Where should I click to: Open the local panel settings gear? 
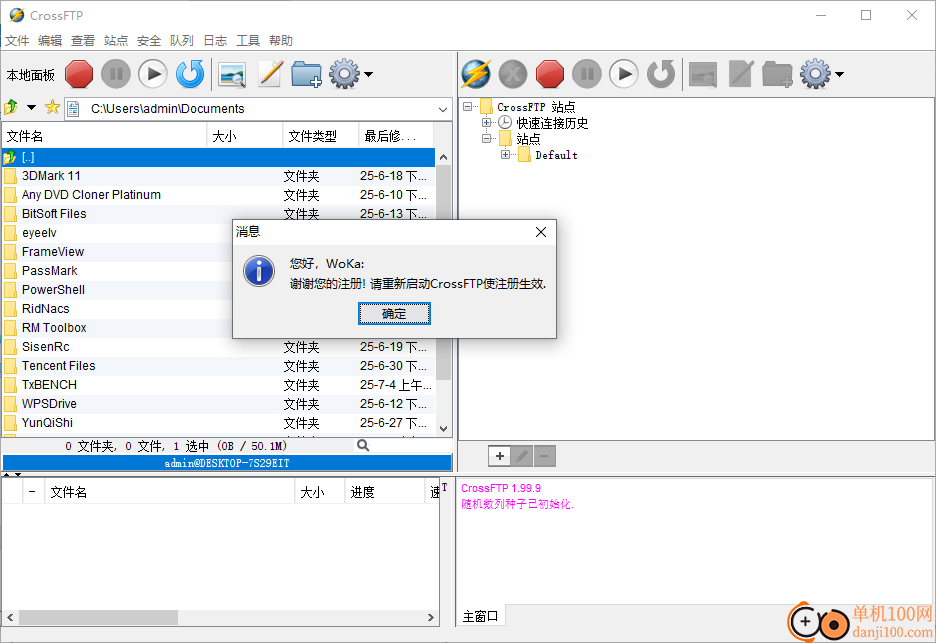344,75
